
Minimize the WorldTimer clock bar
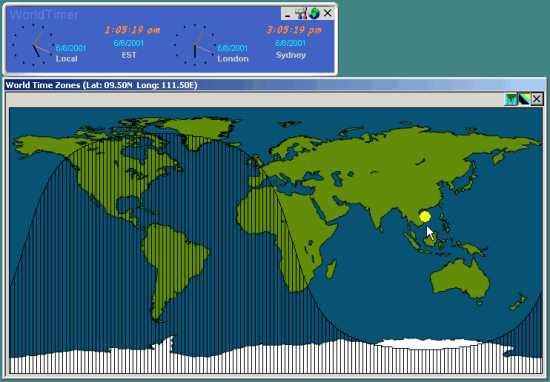point(288,14)
